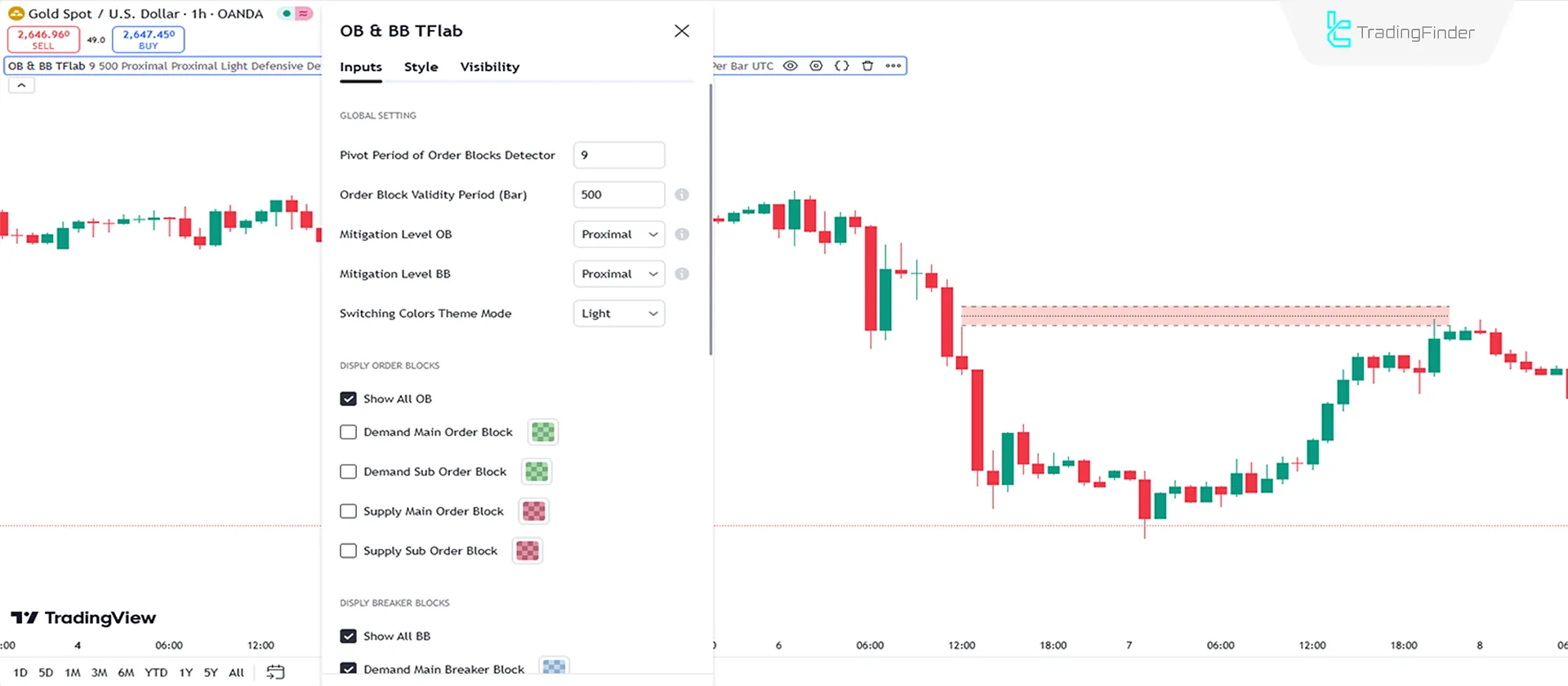Image resolution: width=1568 pixels, height=686 pixels.
Task: Uncheck Demand Main Breaker Block
Action: pos(349,668)
